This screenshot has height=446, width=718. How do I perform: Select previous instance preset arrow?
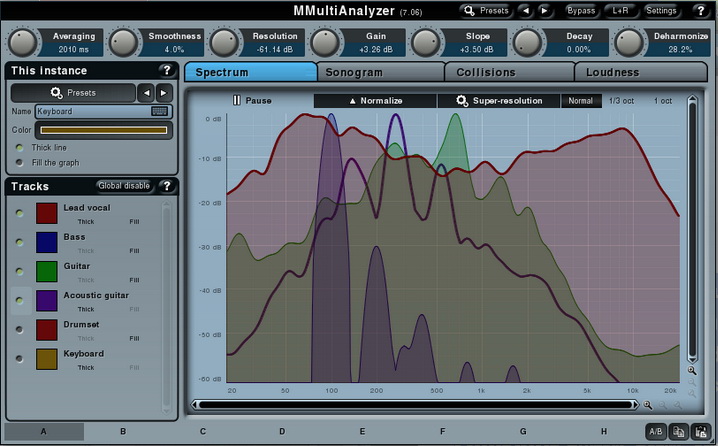tap(146, 93)
